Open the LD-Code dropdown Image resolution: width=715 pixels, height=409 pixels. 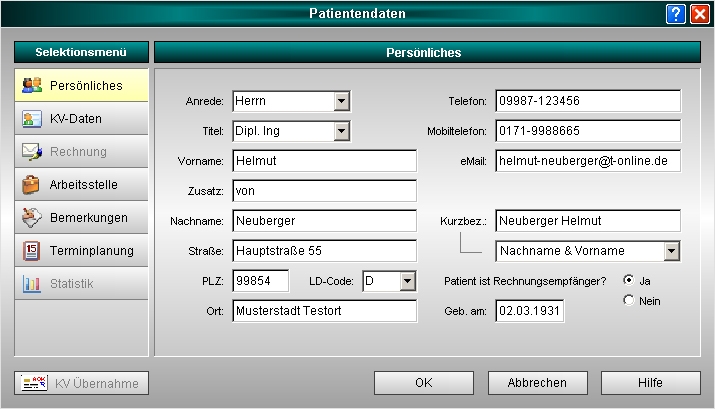tap(406, 282)
